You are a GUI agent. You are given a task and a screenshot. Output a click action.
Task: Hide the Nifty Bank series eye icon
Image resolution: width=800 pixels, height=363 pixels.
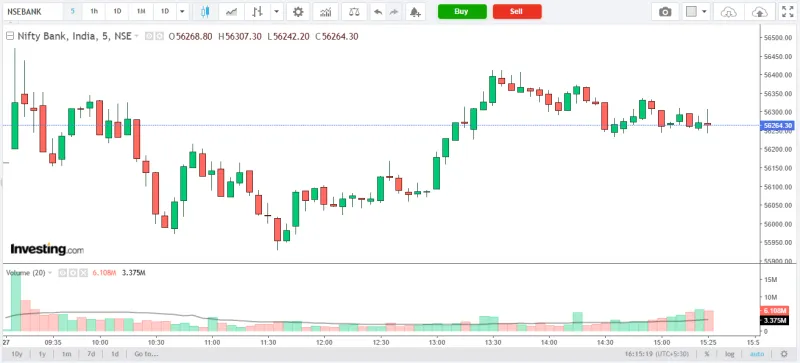[149, 36]
